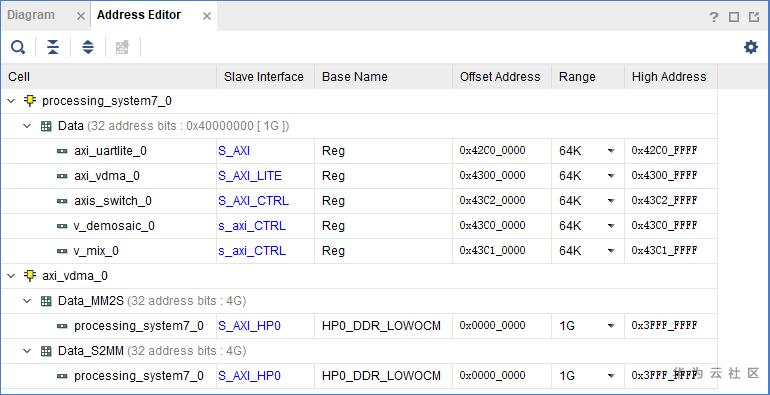
Task: Collapse the Data_S2MM node
Action: click(28, 351)
